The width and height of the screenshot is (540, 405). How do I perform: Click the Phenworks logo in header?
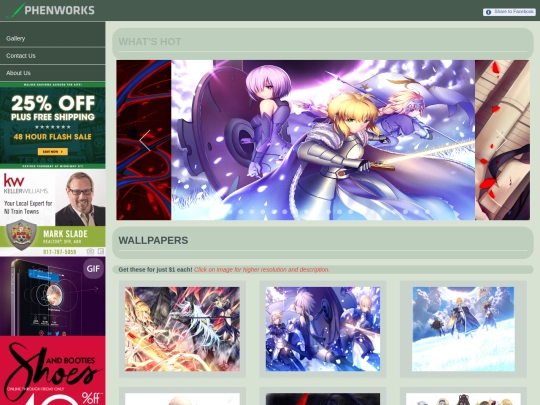50,10
